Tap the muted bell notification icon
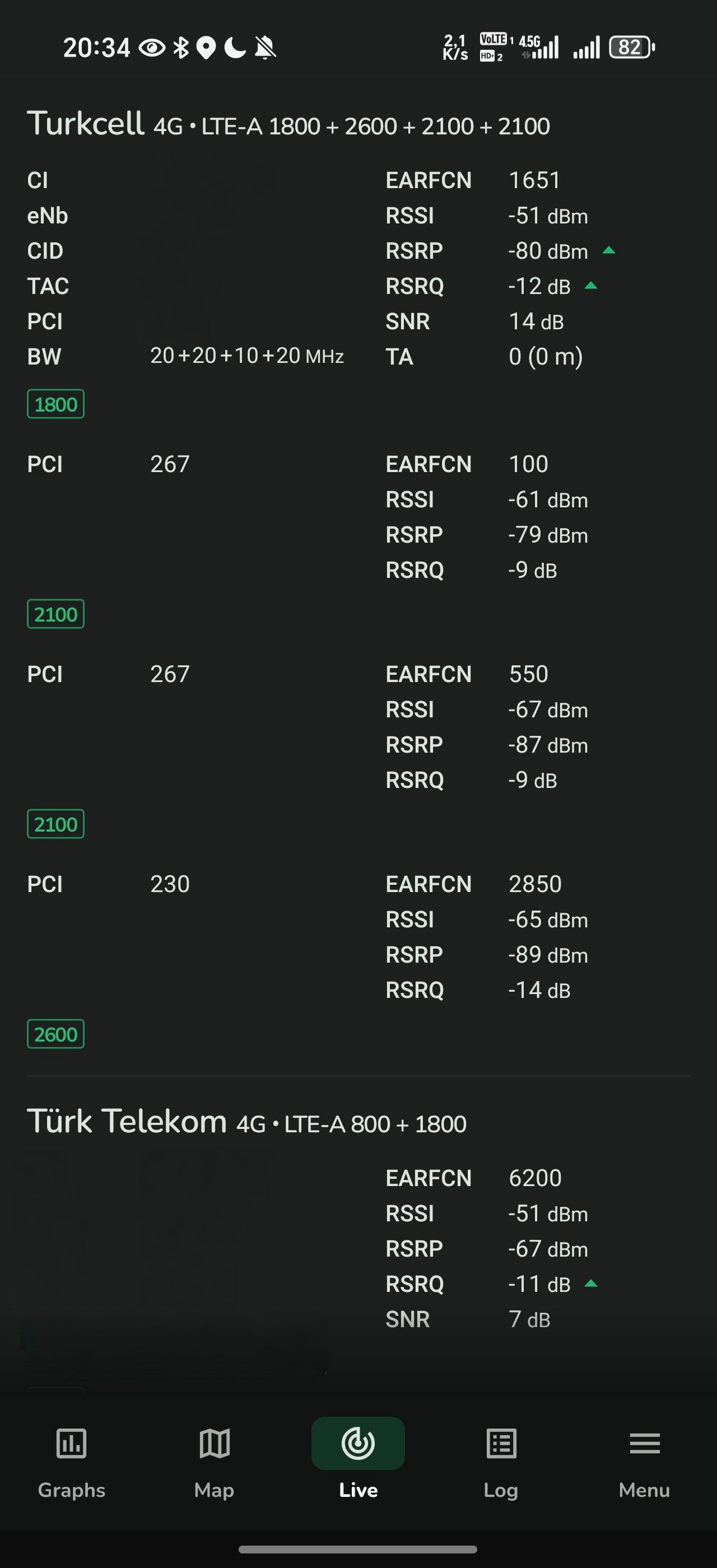 coord(266,47)
